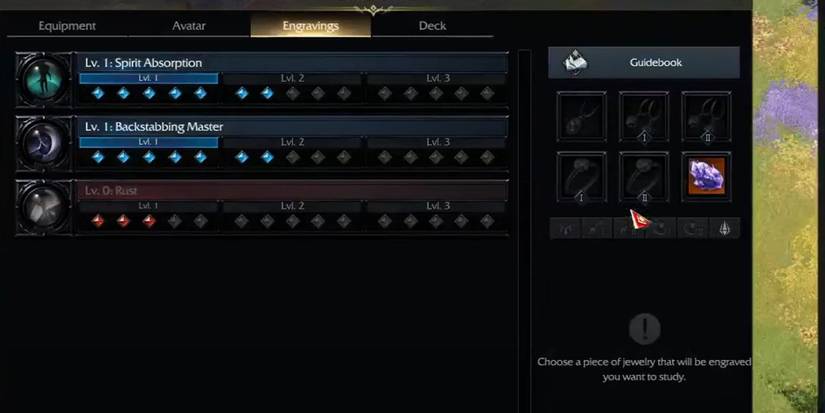Select the Rust engraving icon
The height and width of the screenshot is (413, 825).
pyautogui.click(x=44, y=207)
